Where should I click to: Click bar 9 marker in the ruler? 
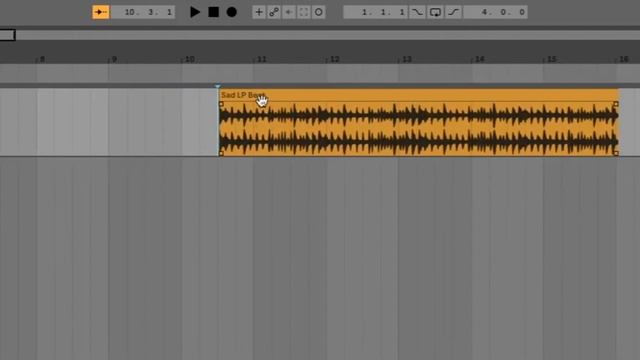click(114, 59)
